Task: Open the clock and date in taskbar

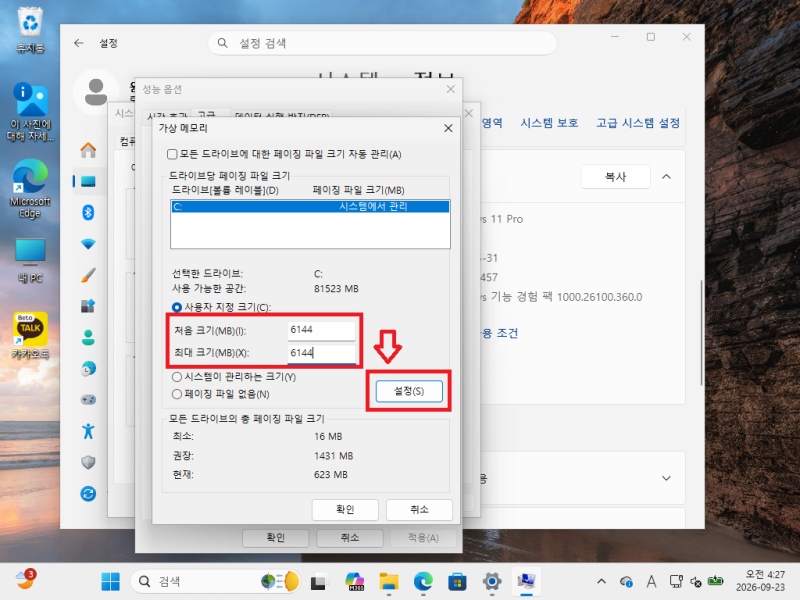Action: pyautogui.click(x=760, y=581)
